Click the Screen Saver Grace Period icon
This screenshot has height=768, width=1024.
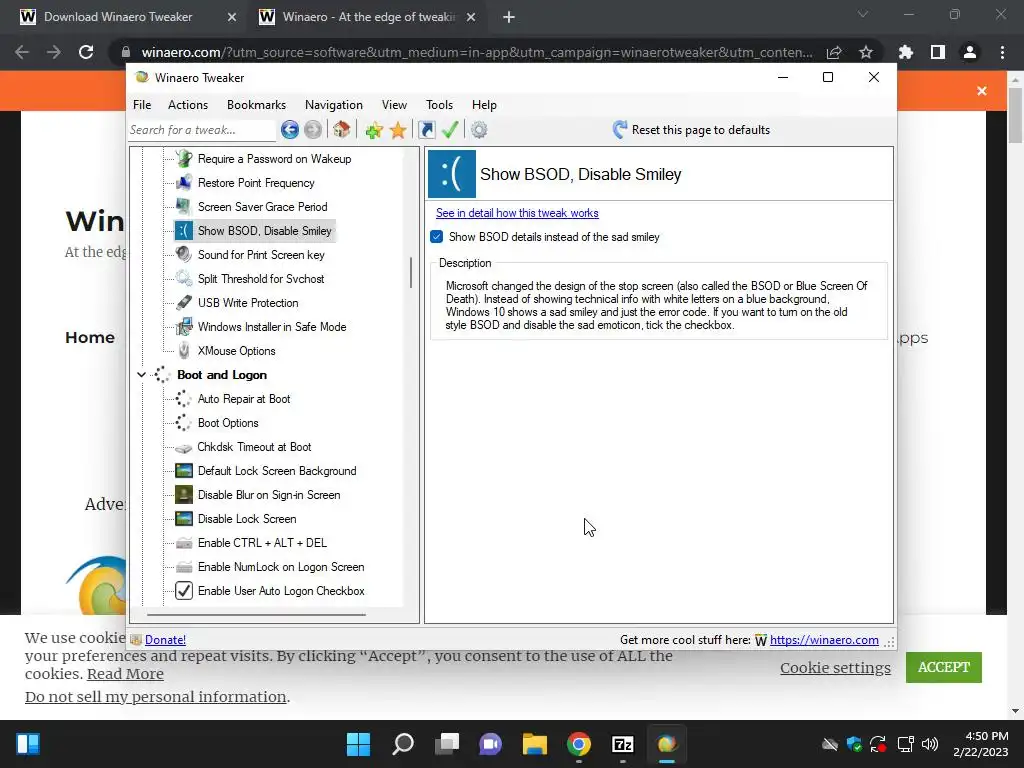pos(184,207)
